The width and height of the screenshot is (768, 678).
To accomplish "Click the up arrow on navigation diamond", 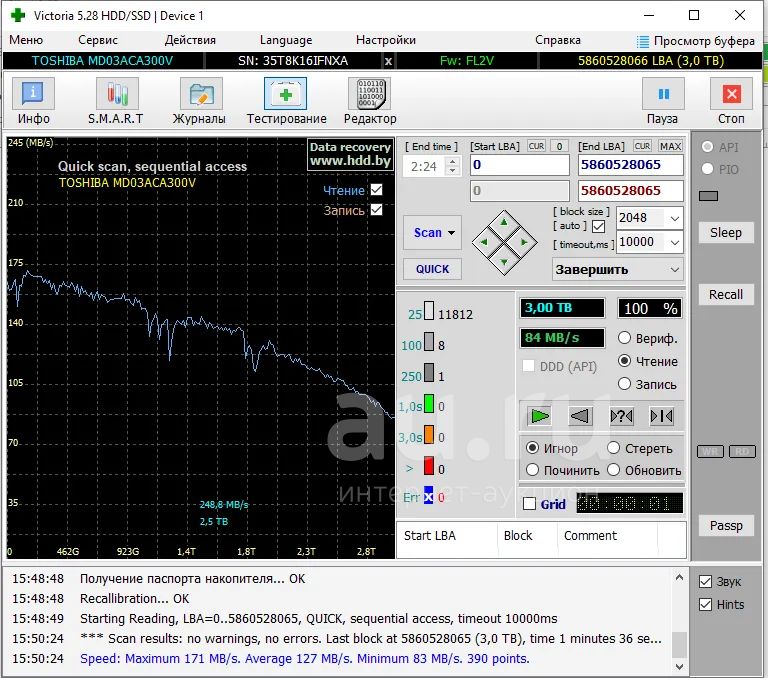I will pyautogui.click(x=504, y=223).
